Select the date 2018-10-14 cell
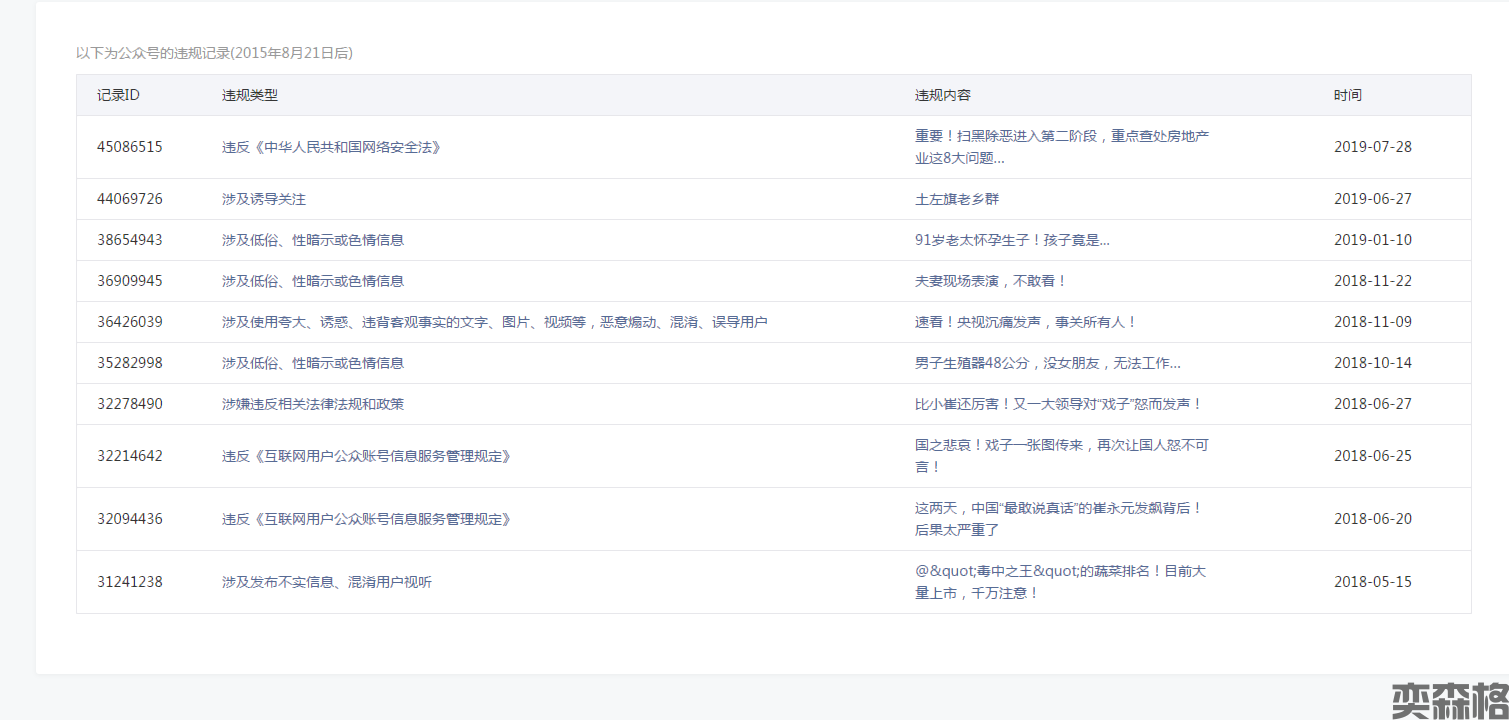This screenshot has width=1509, height=720. point(1372,363)
